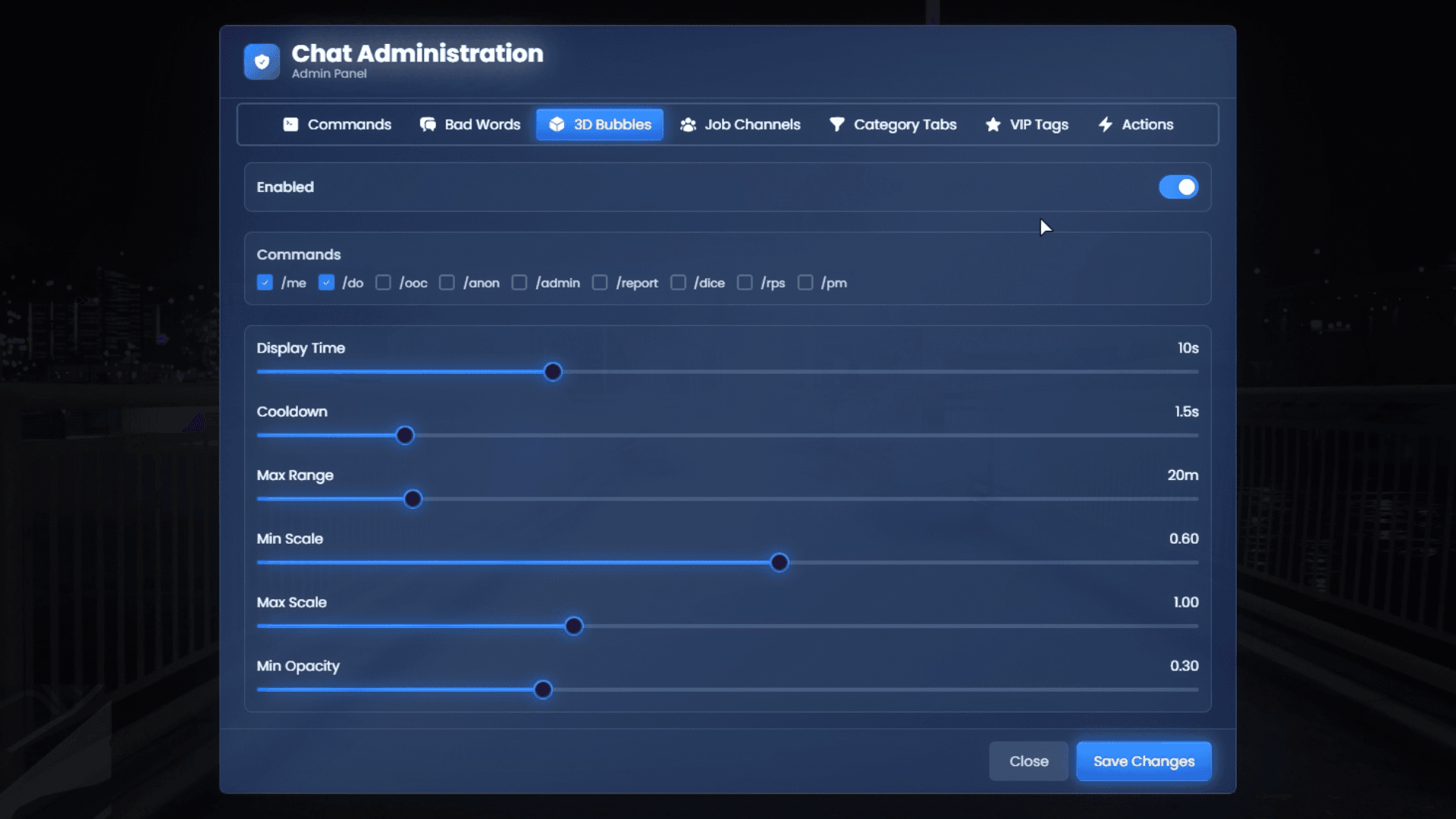This screenshot has width=1456, height=819.
Task: Click the Actions lightning bolt icon
Action: tap(1106, 124)
